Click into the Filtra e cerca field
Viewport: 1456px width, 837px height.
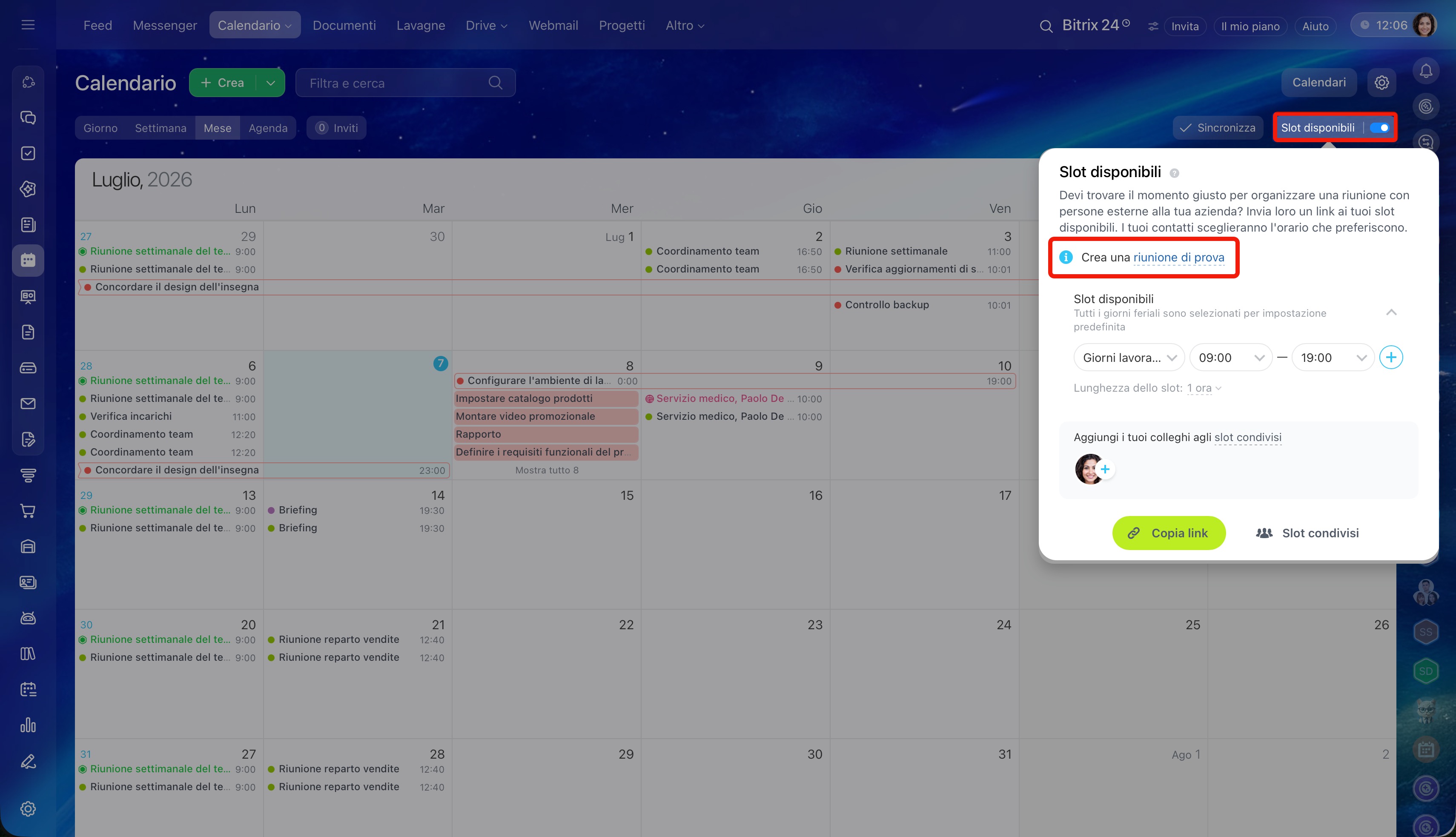click(x=405, y=83)
